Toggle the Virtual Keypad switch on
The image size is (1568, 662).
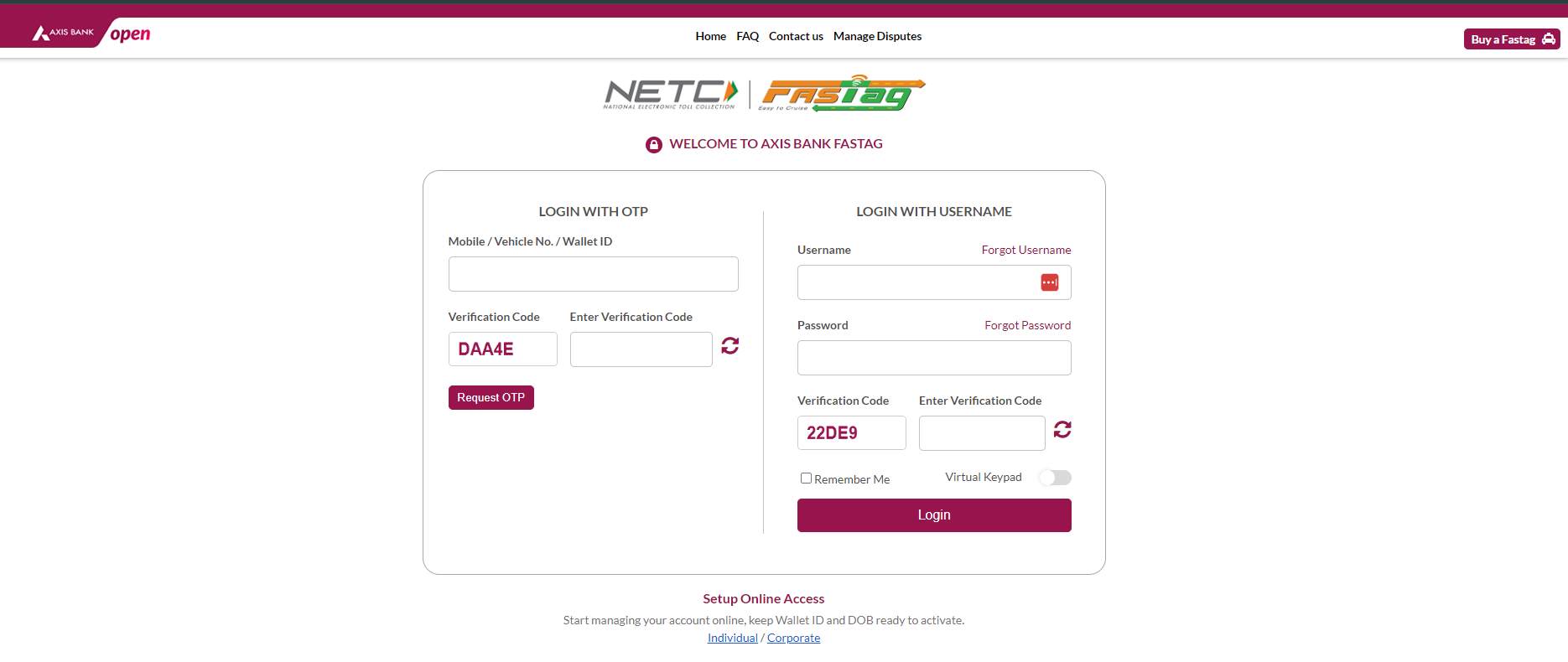(1055, 477)
